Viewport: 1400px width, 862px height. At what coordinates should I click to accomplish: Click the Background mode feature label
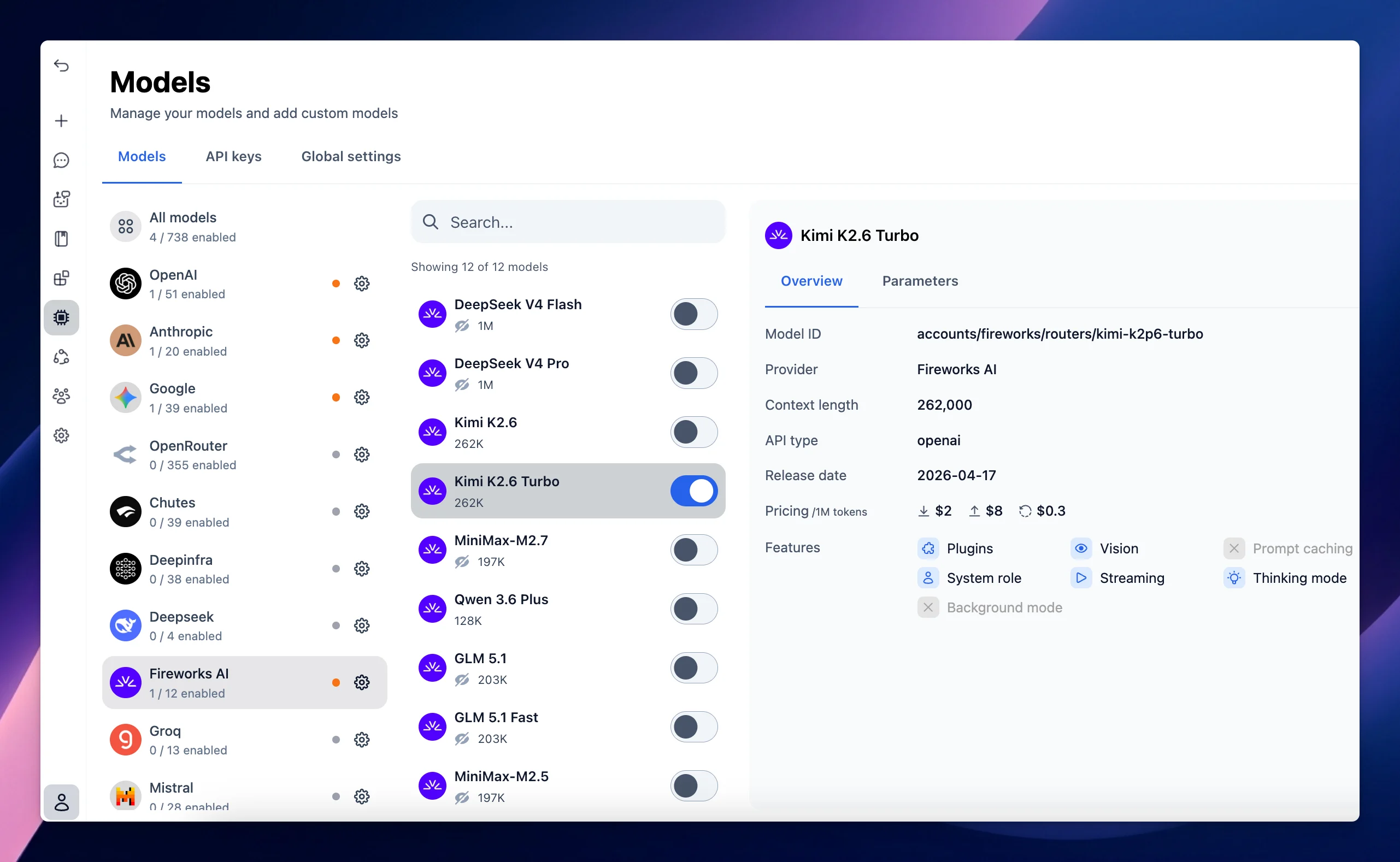coord(1004,608)
